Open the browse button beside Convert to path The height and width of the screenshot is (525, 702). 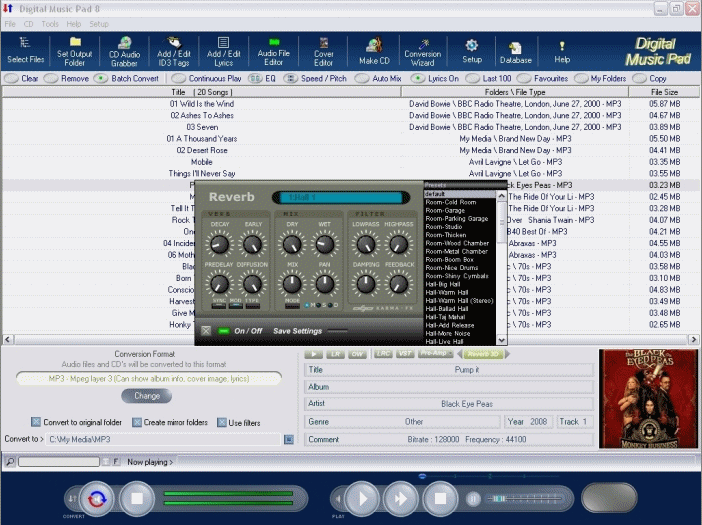click(x=288, y=439)
